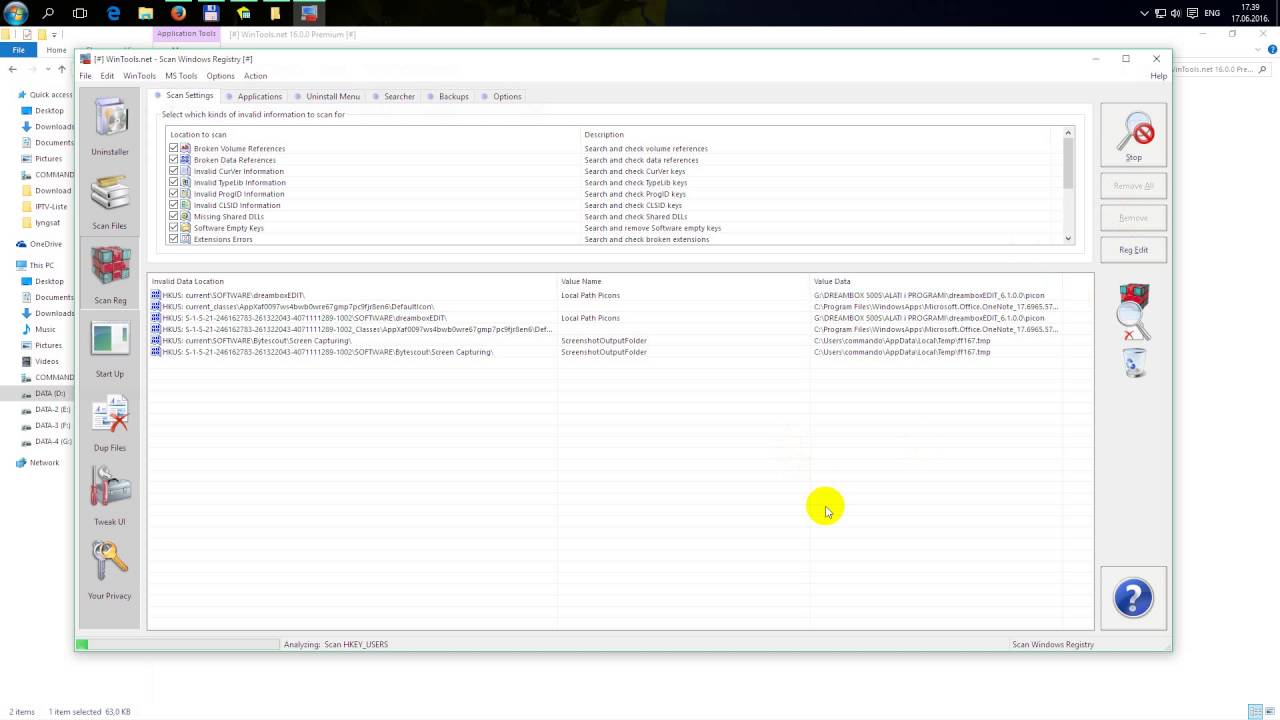Toggle Invalid CLSID Information checkbox
Screen dimensions: 1280x720
[174, 205]
